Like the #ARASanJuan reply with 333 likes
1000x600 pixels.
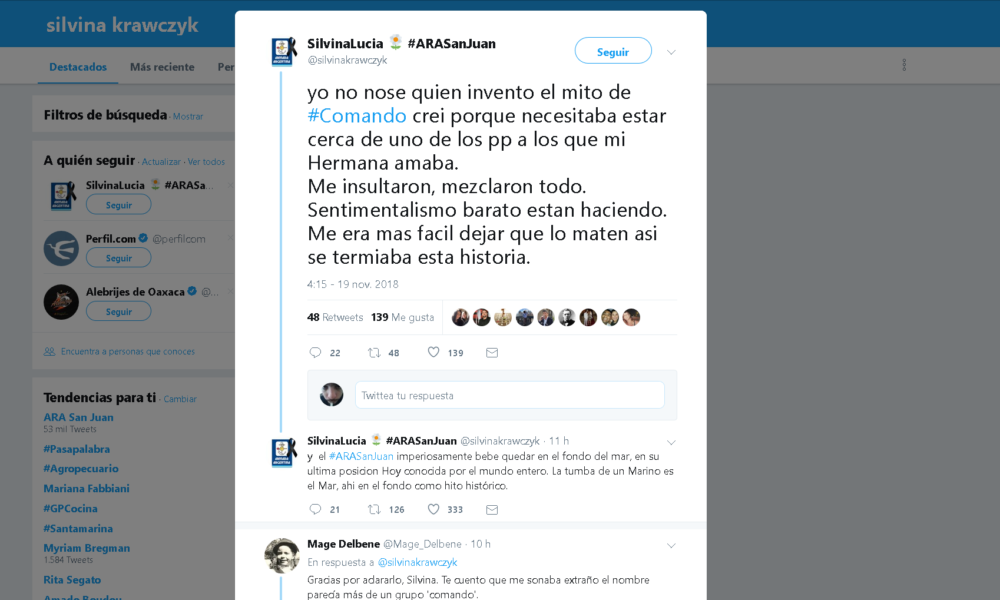coord(433,509)
